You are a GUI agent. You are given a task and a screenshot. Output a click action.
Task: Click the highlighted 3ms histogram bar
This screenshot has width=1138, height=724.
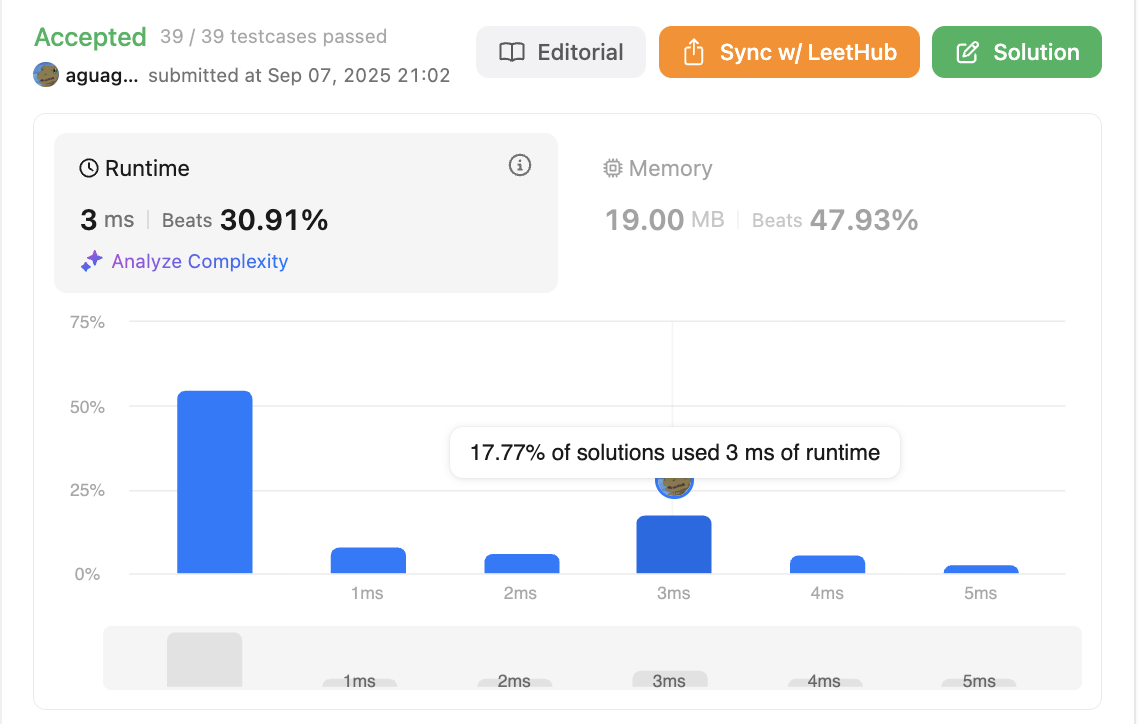click(x=674, y=545)
